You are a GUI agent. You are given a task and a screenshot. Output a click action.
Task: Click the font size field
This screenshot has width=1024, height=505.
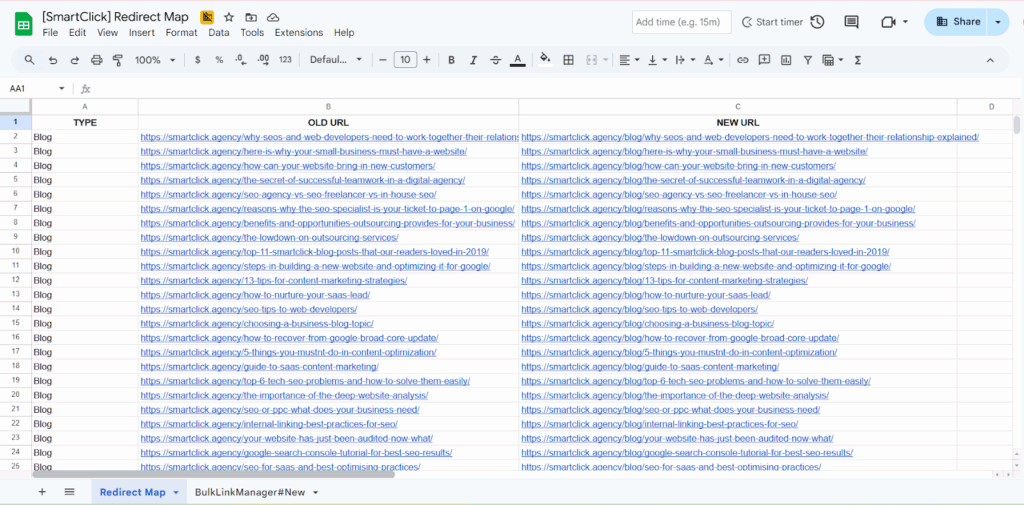click(x=405, y=60)
